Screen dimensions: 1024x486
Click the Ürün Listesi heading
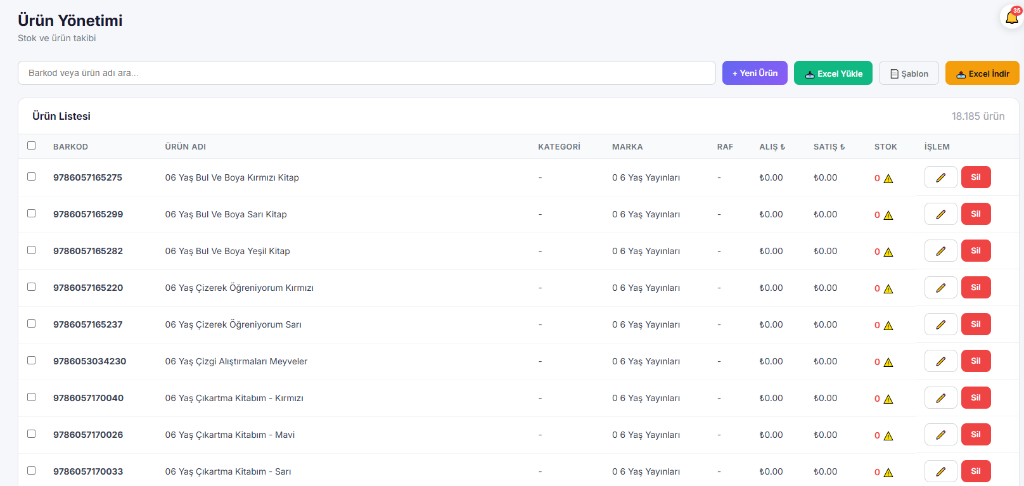click(61, 116)
